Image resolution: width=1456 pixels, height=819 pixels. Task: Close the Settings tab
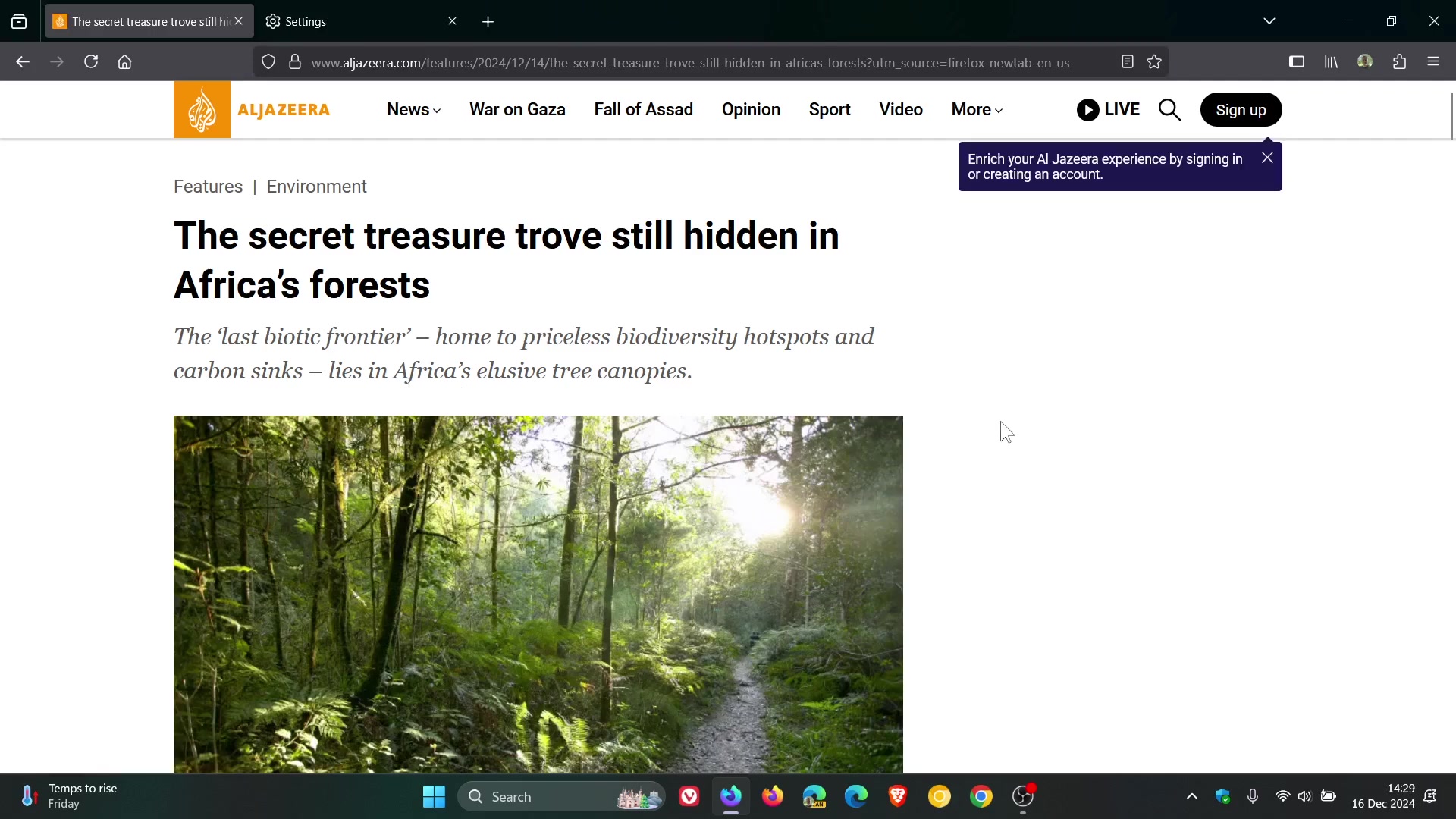coord(453,21)
